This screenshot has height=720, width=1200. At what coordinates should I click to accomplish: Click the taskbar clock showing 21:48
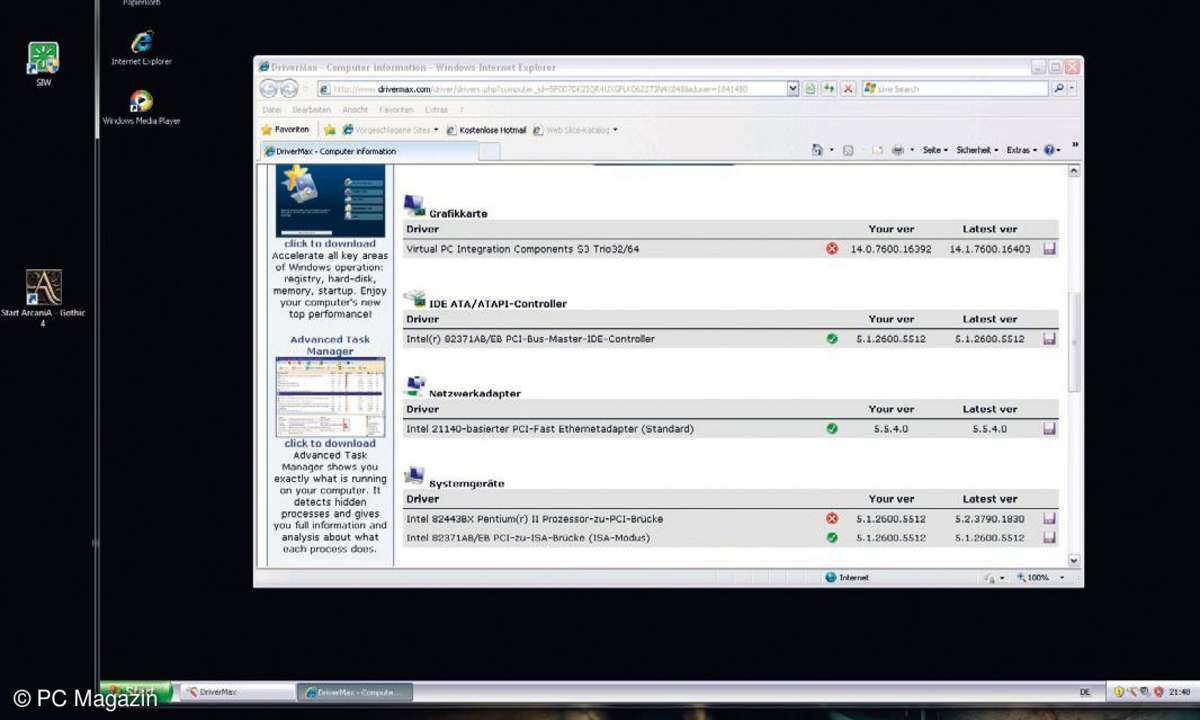1179,692
